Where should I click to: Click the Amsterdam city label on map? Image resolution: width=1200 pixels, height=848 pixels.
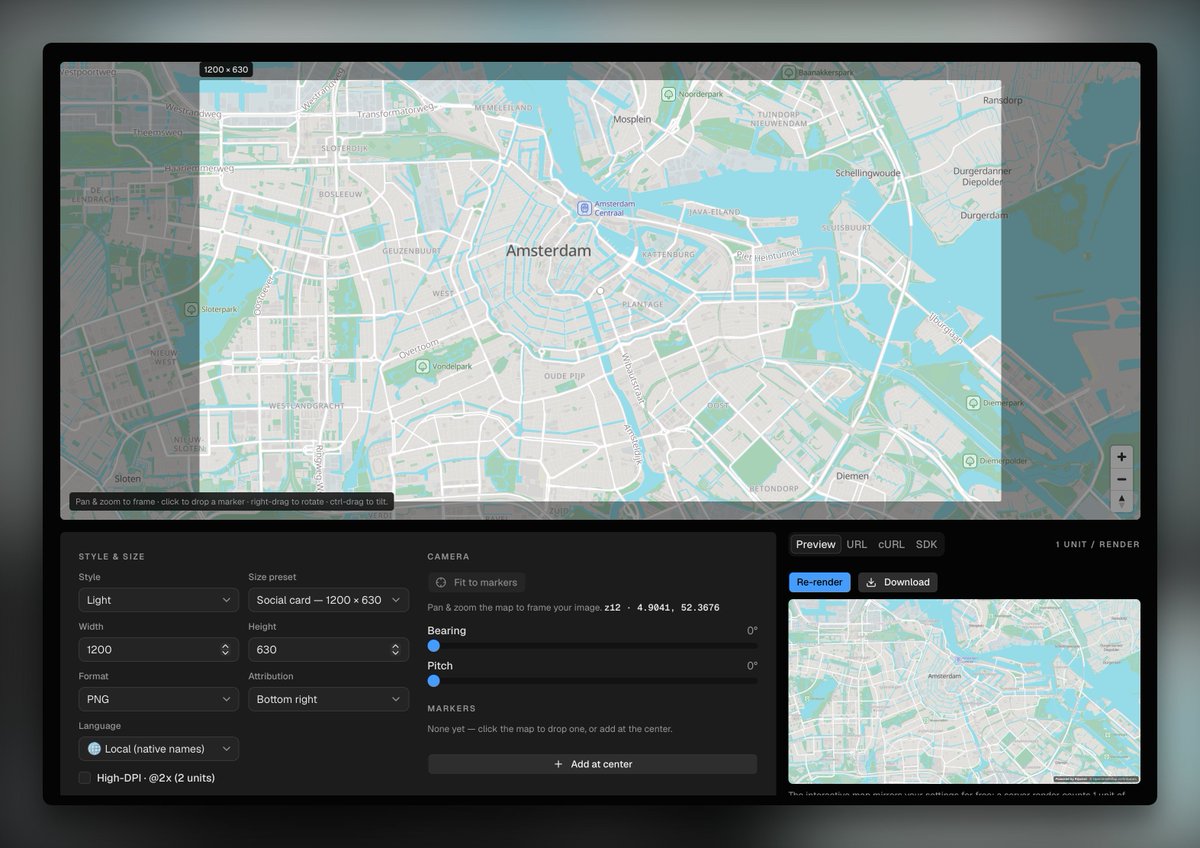(x=548, y=251)
